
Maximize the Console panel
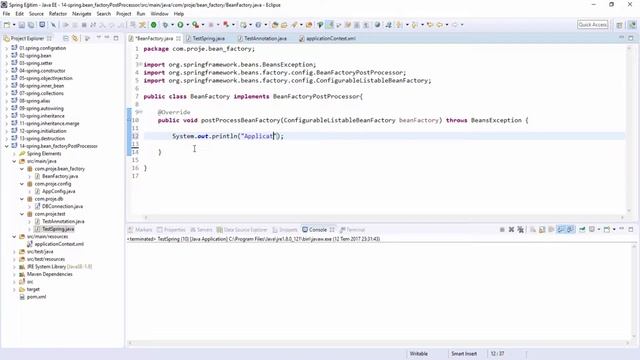pyautogui.click(x=631, y=229)
